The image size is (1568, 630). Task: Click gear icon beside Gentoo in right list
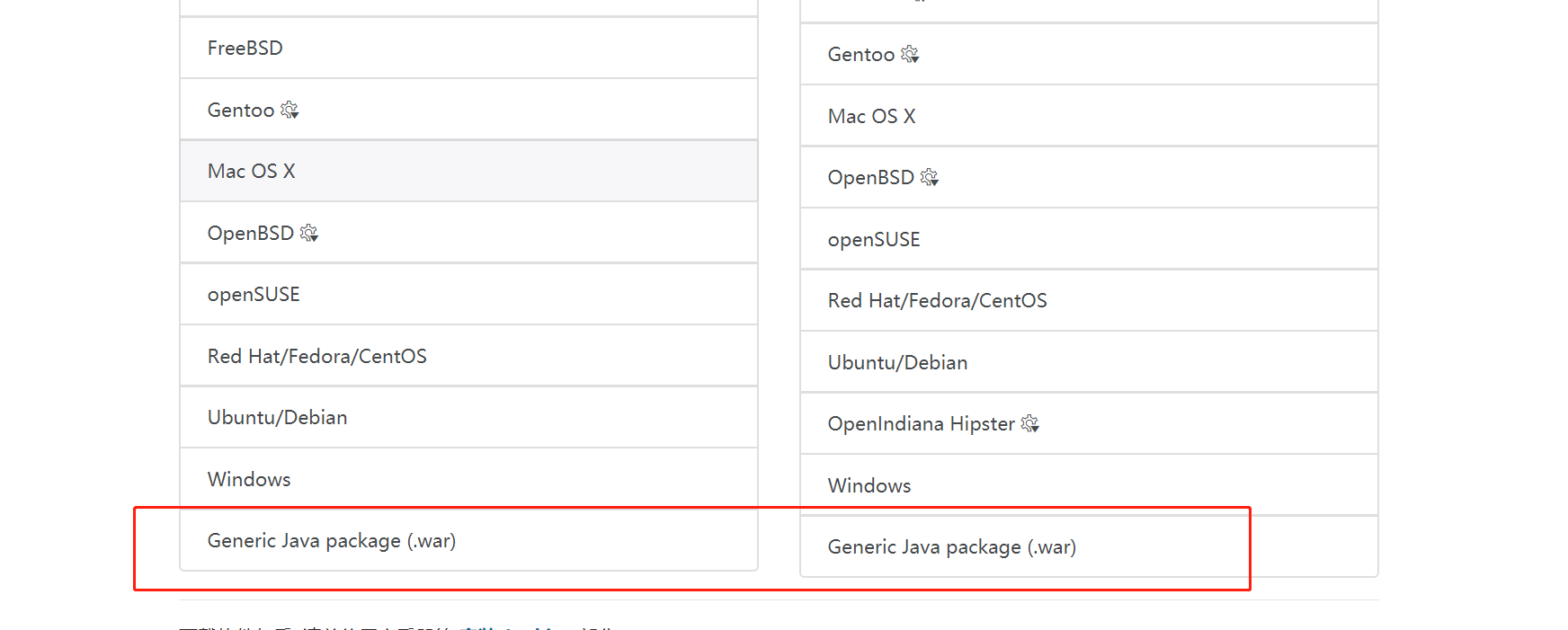[x=910, y=54]
